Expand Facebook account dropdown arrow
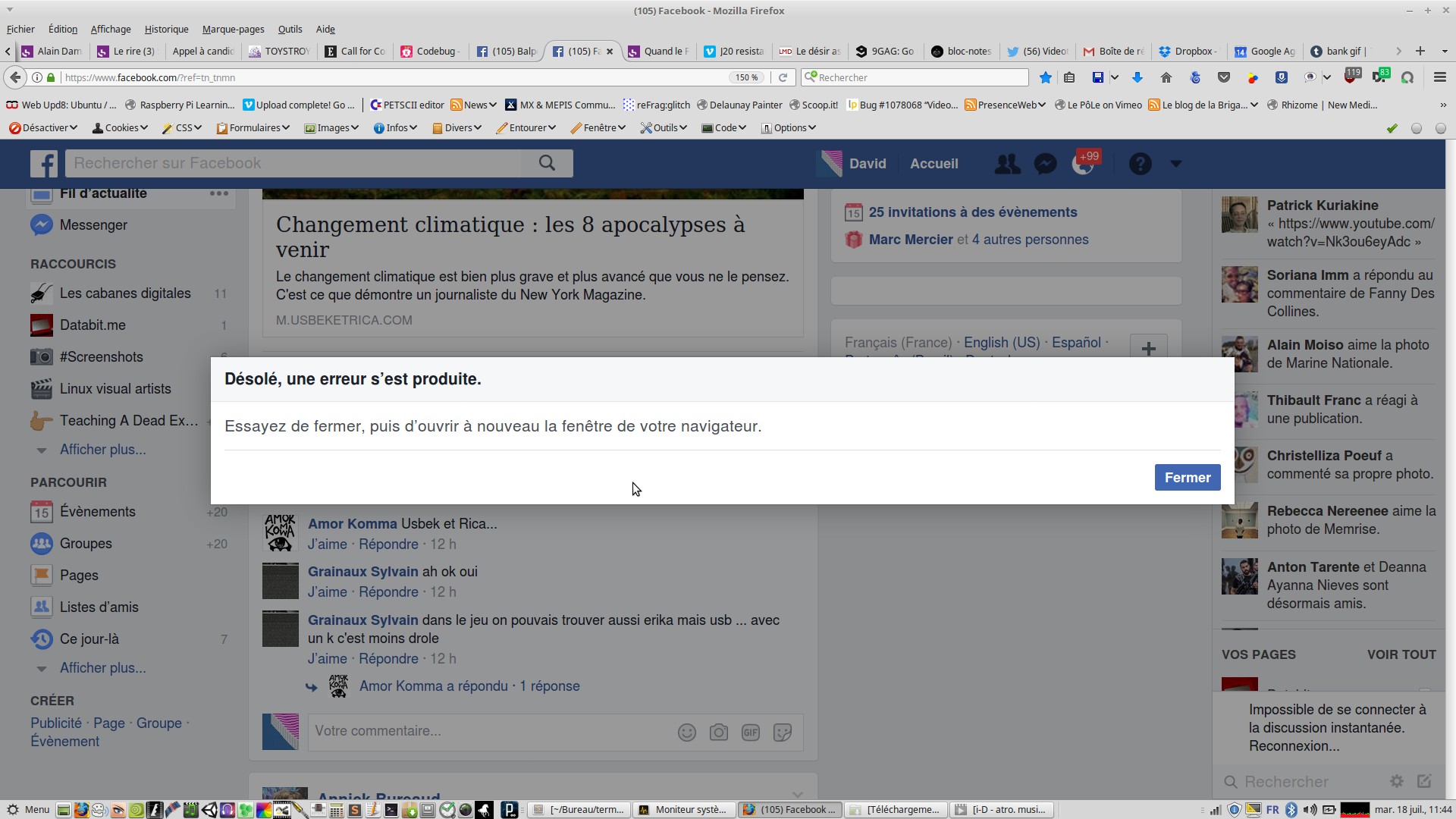The image size is (1456, 819). coord(1176,164)
